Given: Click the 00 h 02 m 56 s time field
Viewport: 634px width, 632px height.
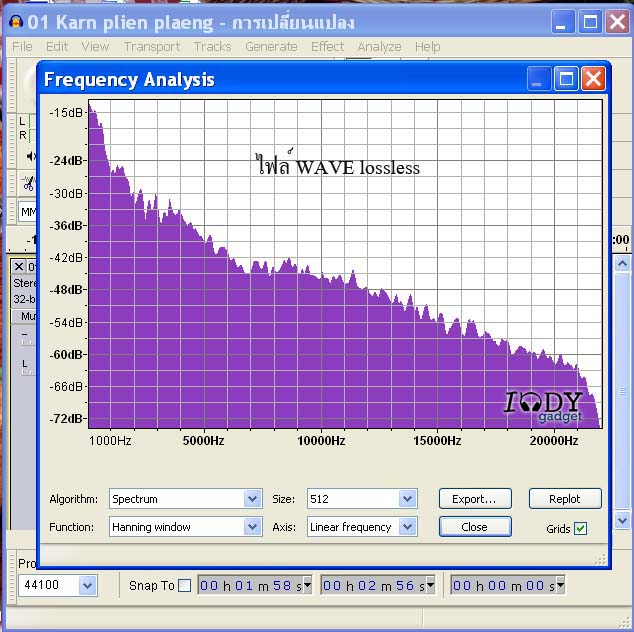Looking at the screenshot, I should pyautogui.click(x=378, y=585).
